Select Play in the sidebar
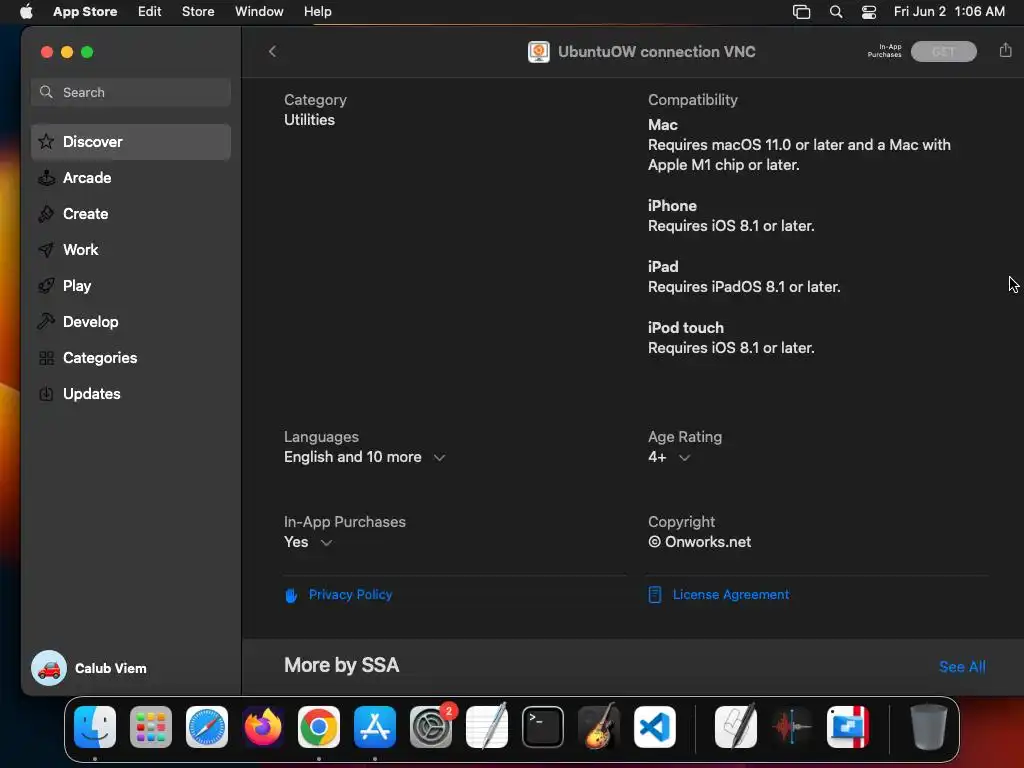Viewport: 1024px width, 768px height. pyautogui.click(x=131, y=285)
